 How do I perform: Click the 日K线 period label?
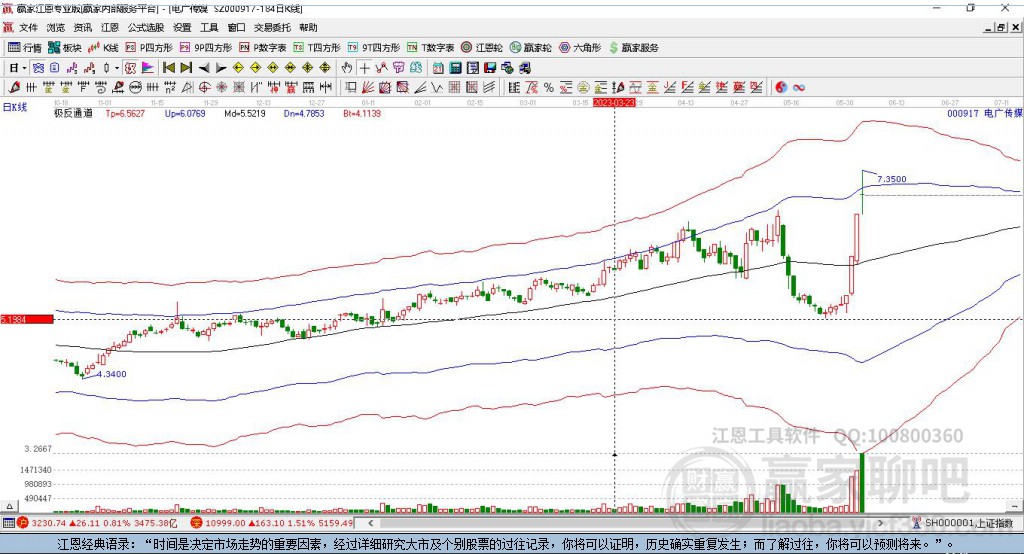tap(15, 107)
